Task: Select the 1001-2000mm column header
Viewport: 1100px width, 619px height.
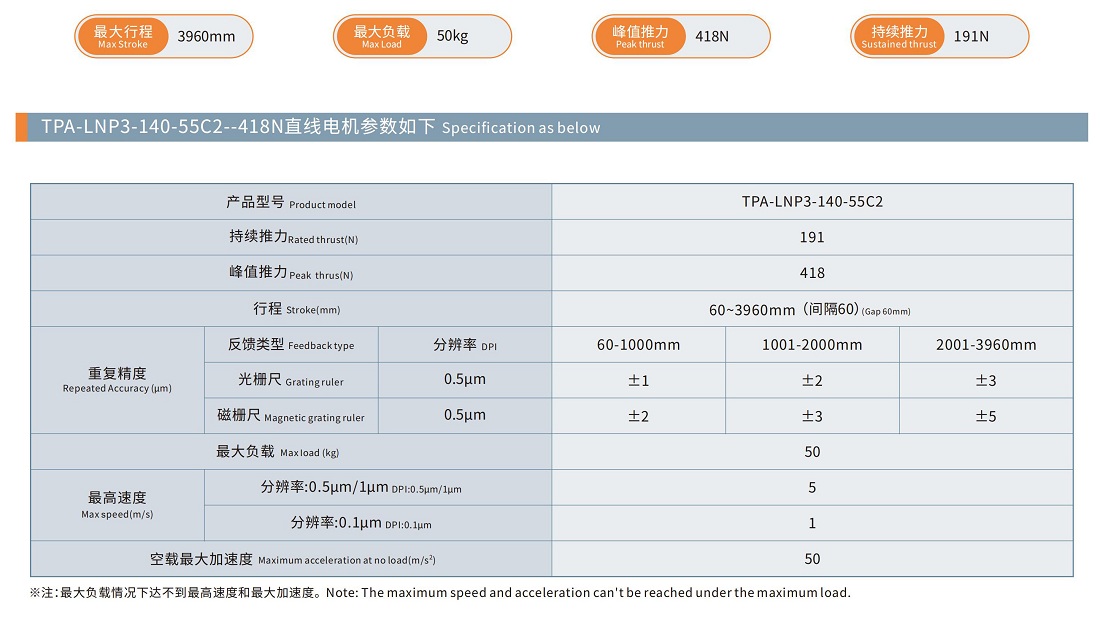Action: pyautogui.click(x=812, y=345)
